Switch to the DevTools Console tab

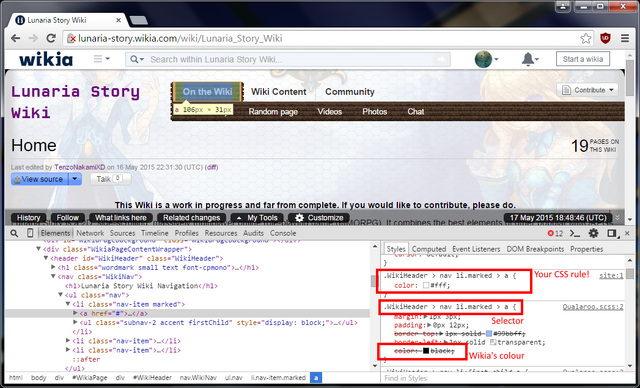pos(283,233)
